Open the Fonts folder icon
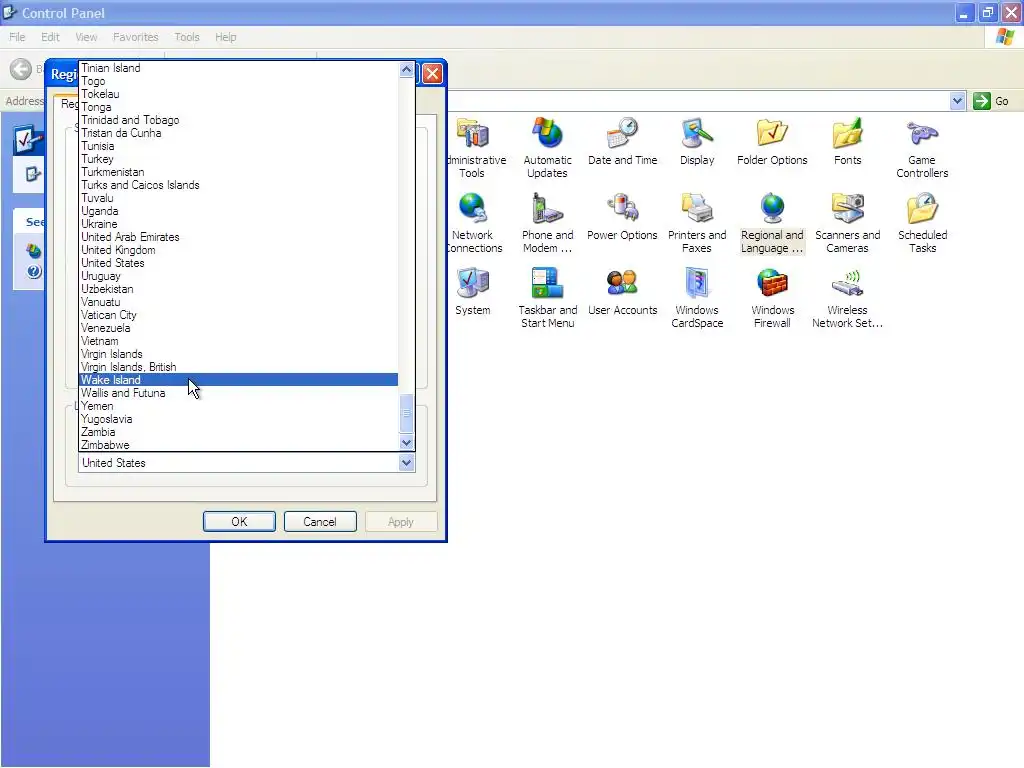Screen dimensions: 1024x768 click(x=847, y=134)
